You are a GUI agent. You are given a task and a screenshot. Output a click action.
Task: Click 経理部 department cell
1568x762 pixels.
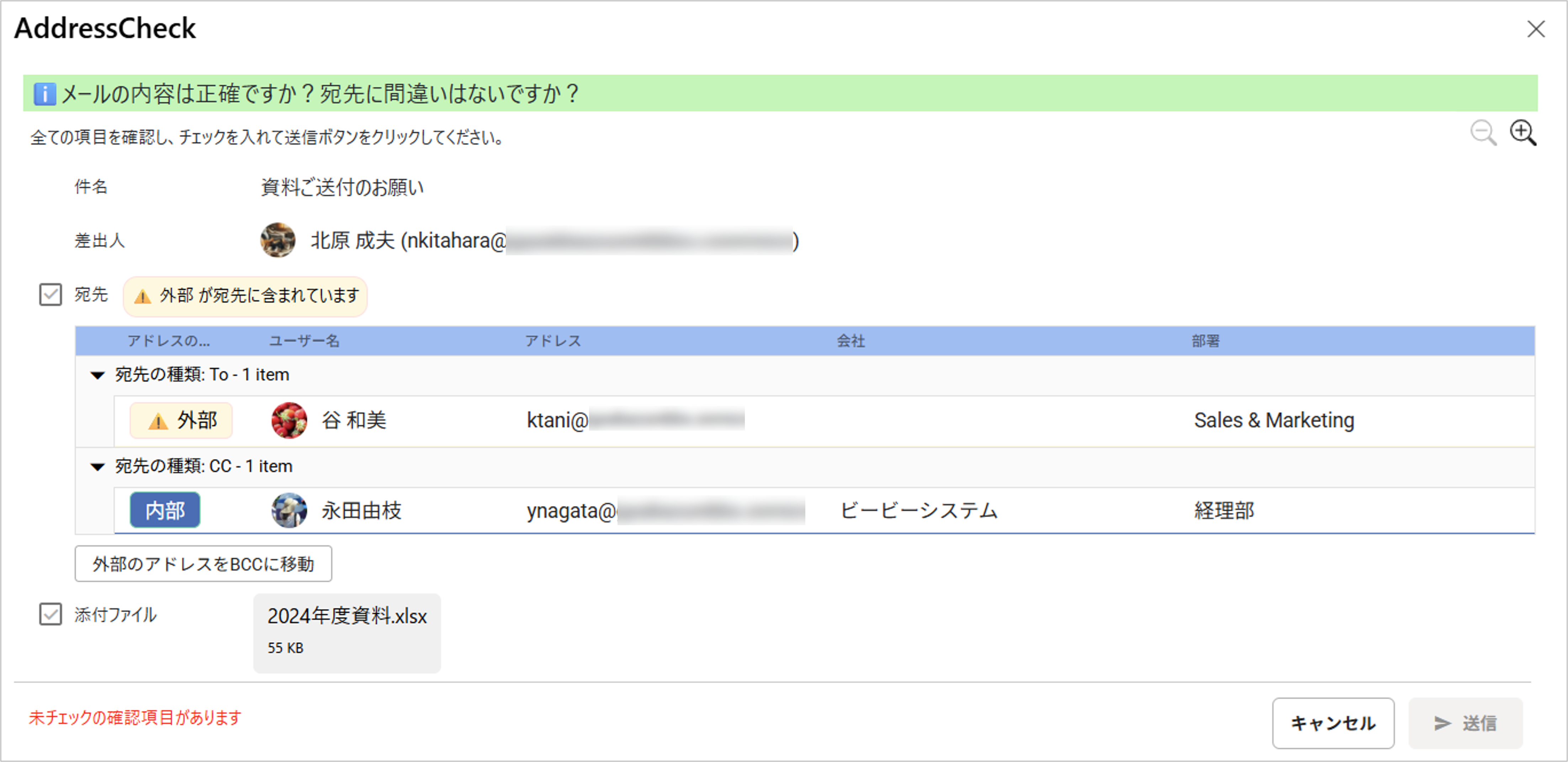[x=1224, y=510]
